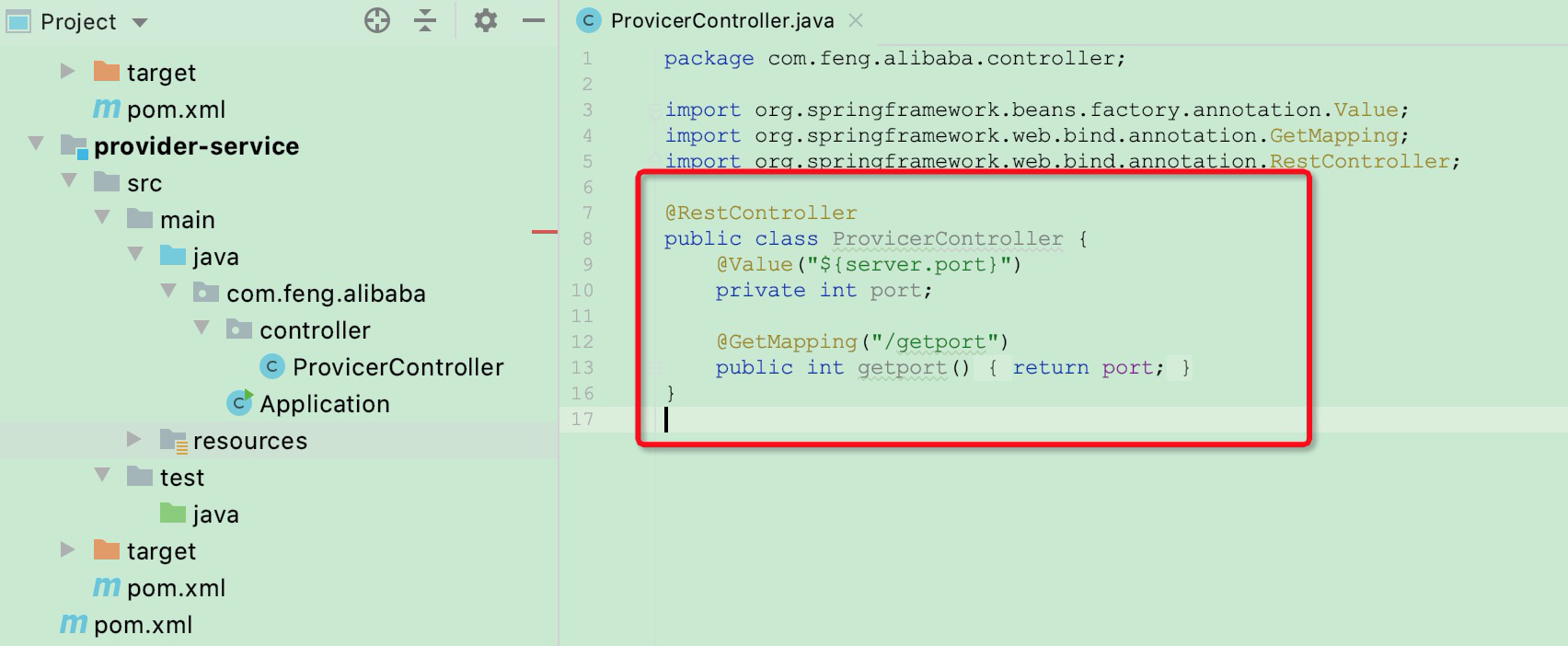1568x646 pixels.
Task: Hide the Project panel with minus icon
Action: pos(534,20)
